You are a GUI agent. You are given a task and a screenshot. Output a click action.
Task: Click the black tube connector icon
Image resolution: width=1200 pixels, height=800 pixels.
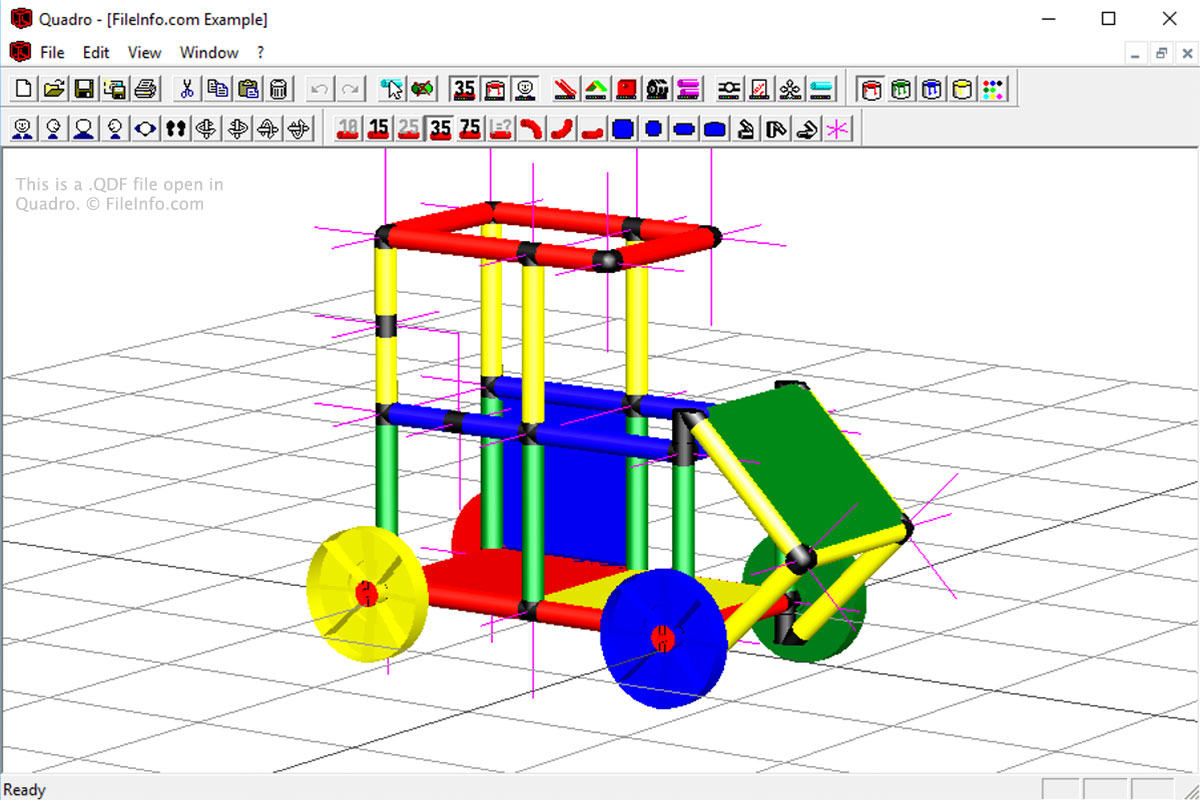(x=730, y=89)
